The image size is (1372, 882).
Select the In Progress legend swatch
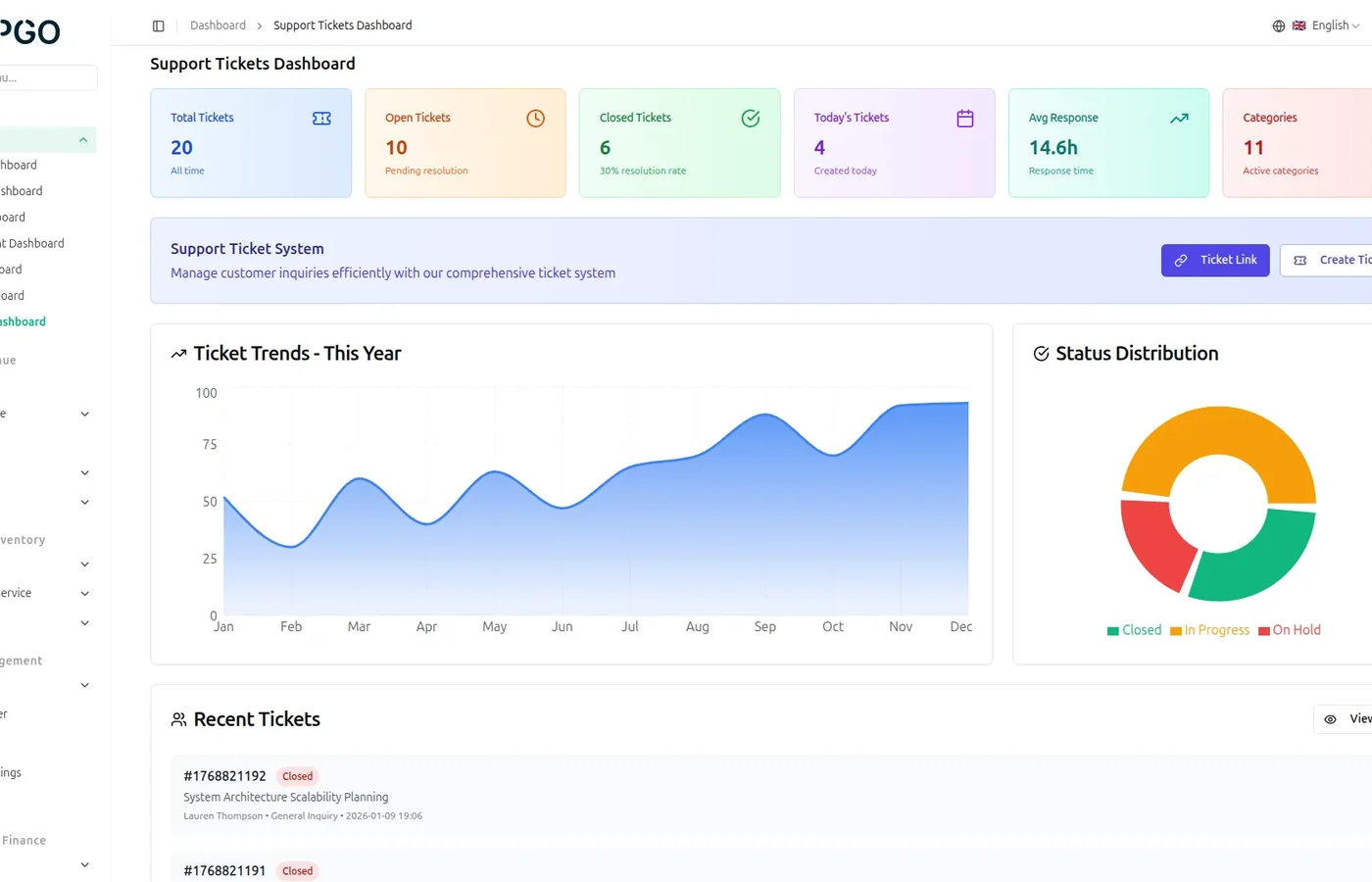[x=1176, y=631]
